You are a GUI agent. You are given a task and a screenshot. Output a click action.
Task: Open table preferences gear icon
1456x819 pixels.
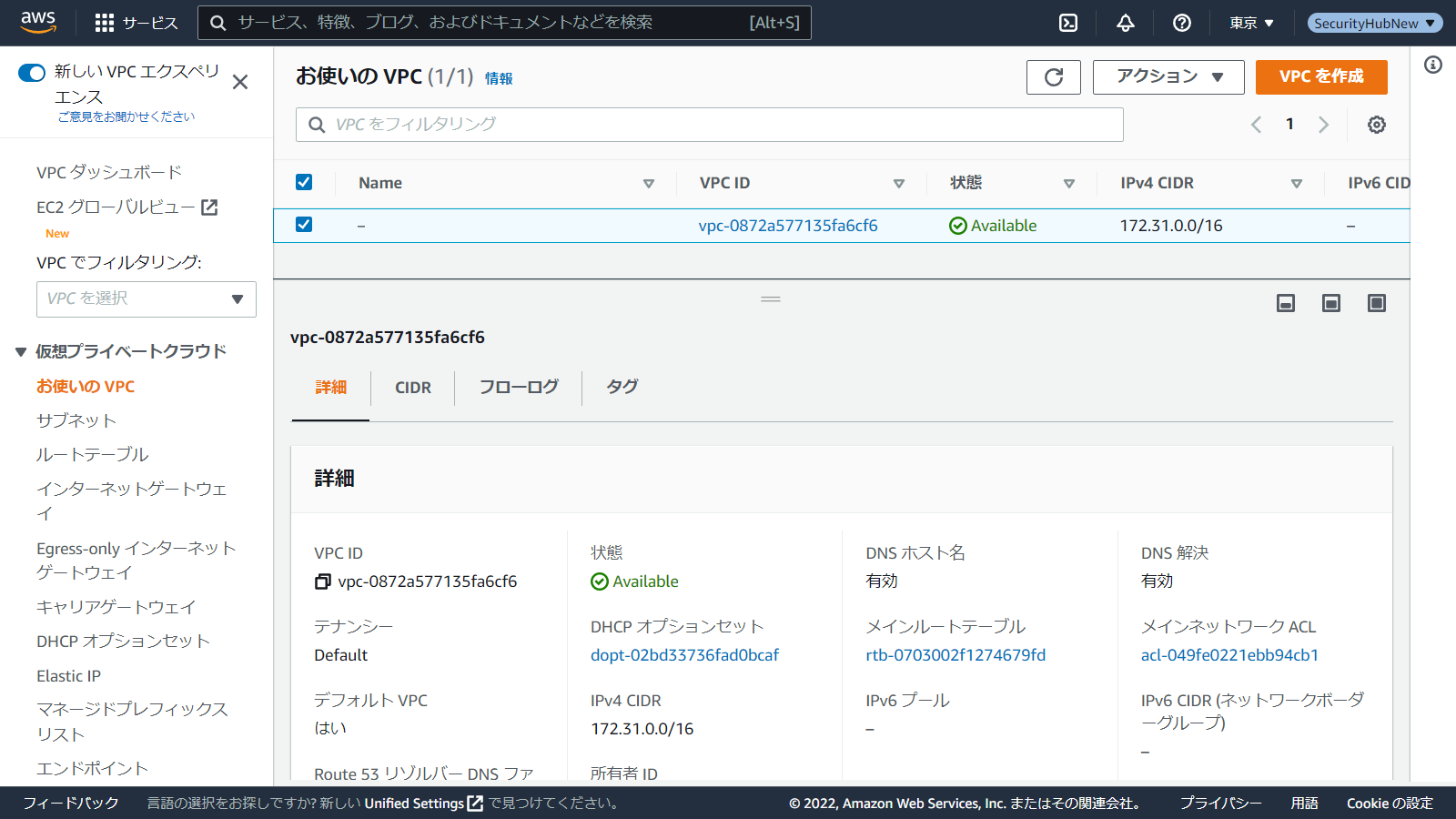tap(1377, 125)
